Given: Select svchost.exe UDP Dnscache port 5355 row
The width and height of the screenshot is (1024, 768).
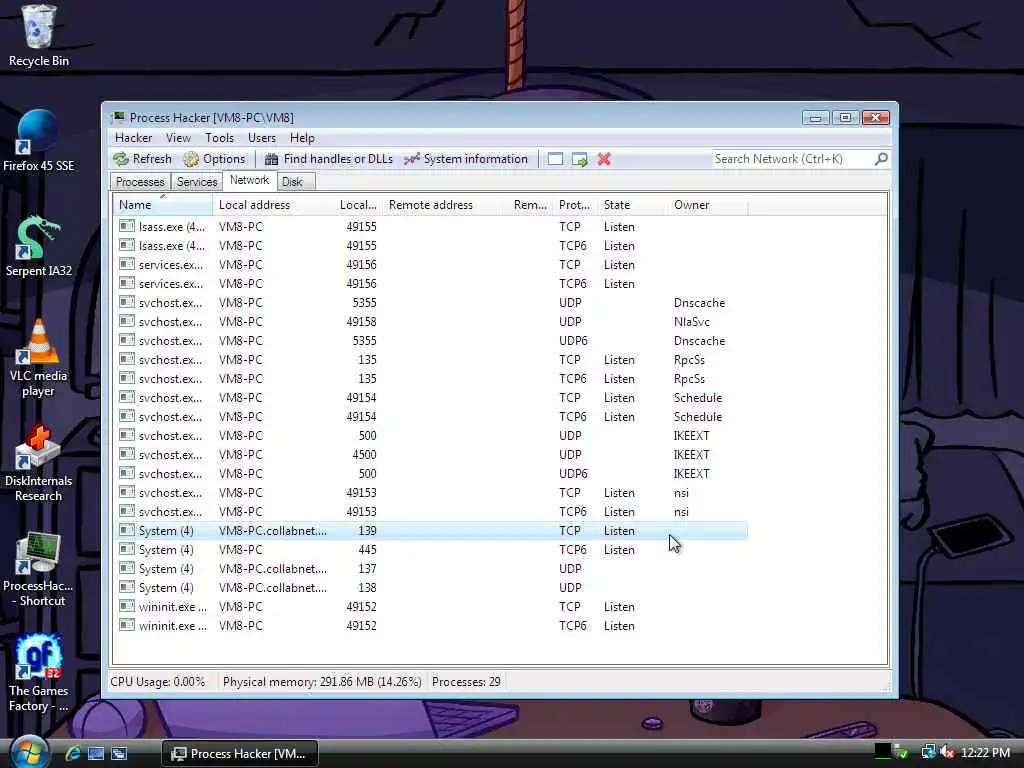Looking at the screenshot, I should (x=431, y=302).
